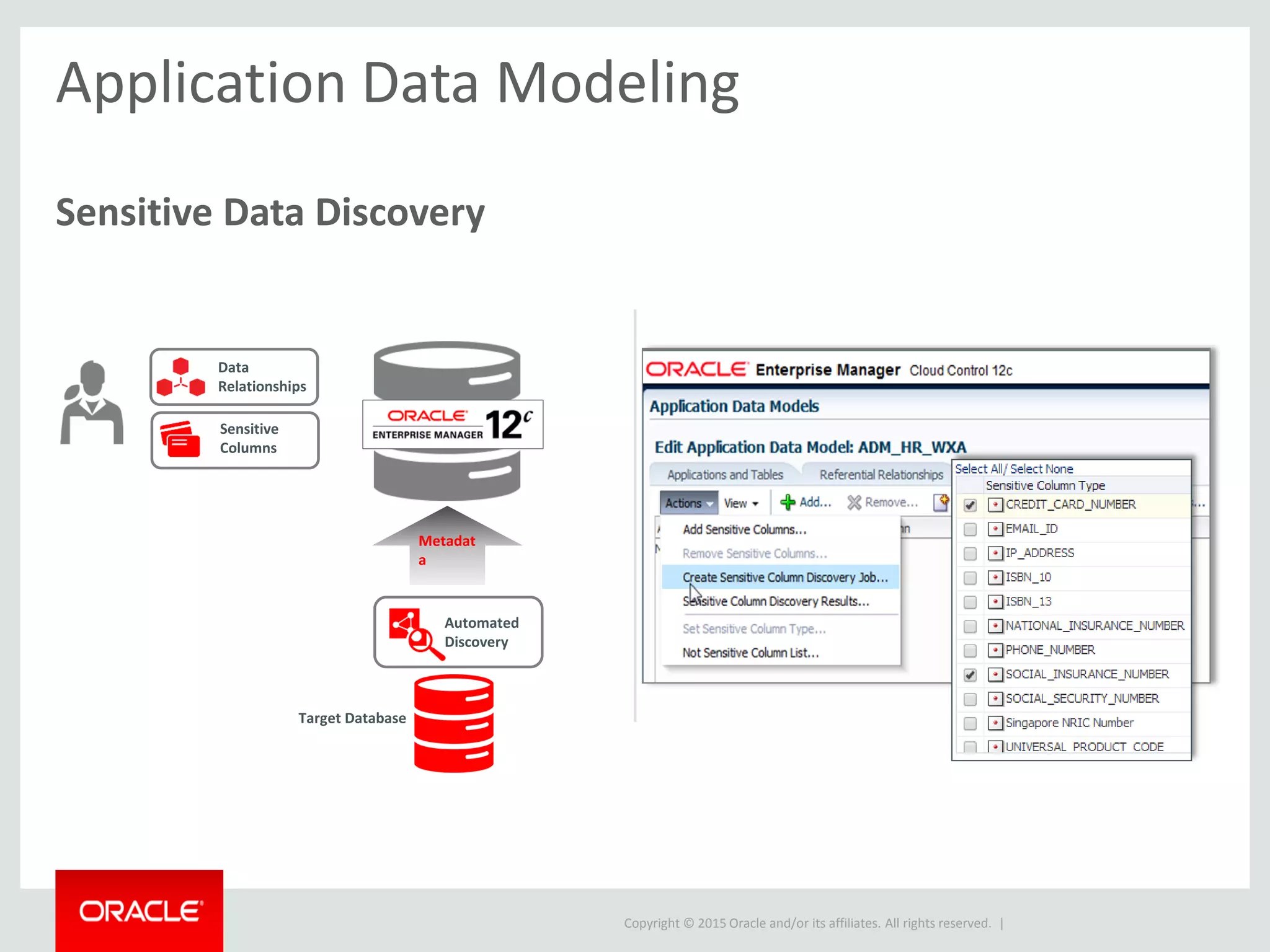This screenshot has height=952, width=1270.
Task: Check the ISBN_10 checkbox
Action: [x=970, y=578]
